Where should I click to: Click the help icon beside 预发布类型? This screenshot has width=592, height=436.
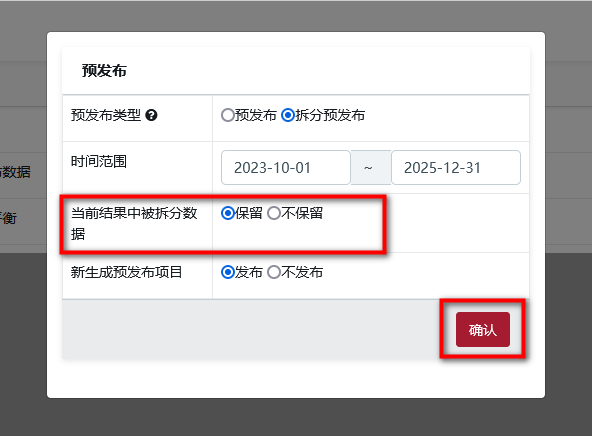(x=151, y=115)
